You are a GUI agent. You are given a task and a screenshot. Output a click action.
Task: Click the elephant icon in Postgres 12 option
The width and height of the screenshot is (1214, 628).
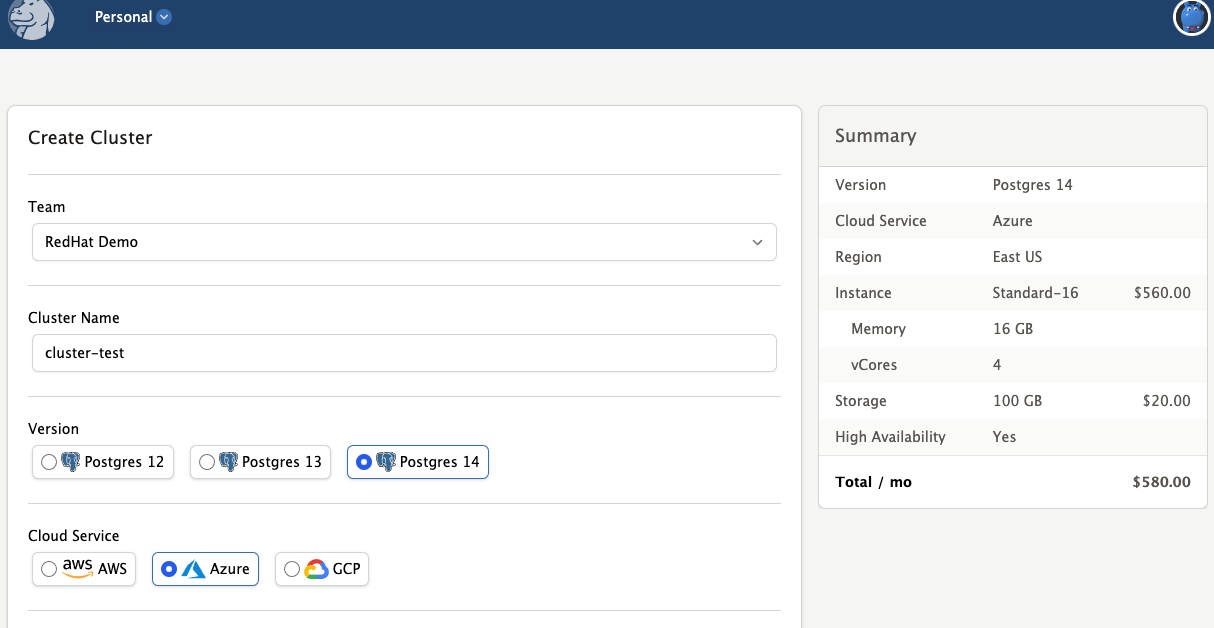click(x=72, y=461)
